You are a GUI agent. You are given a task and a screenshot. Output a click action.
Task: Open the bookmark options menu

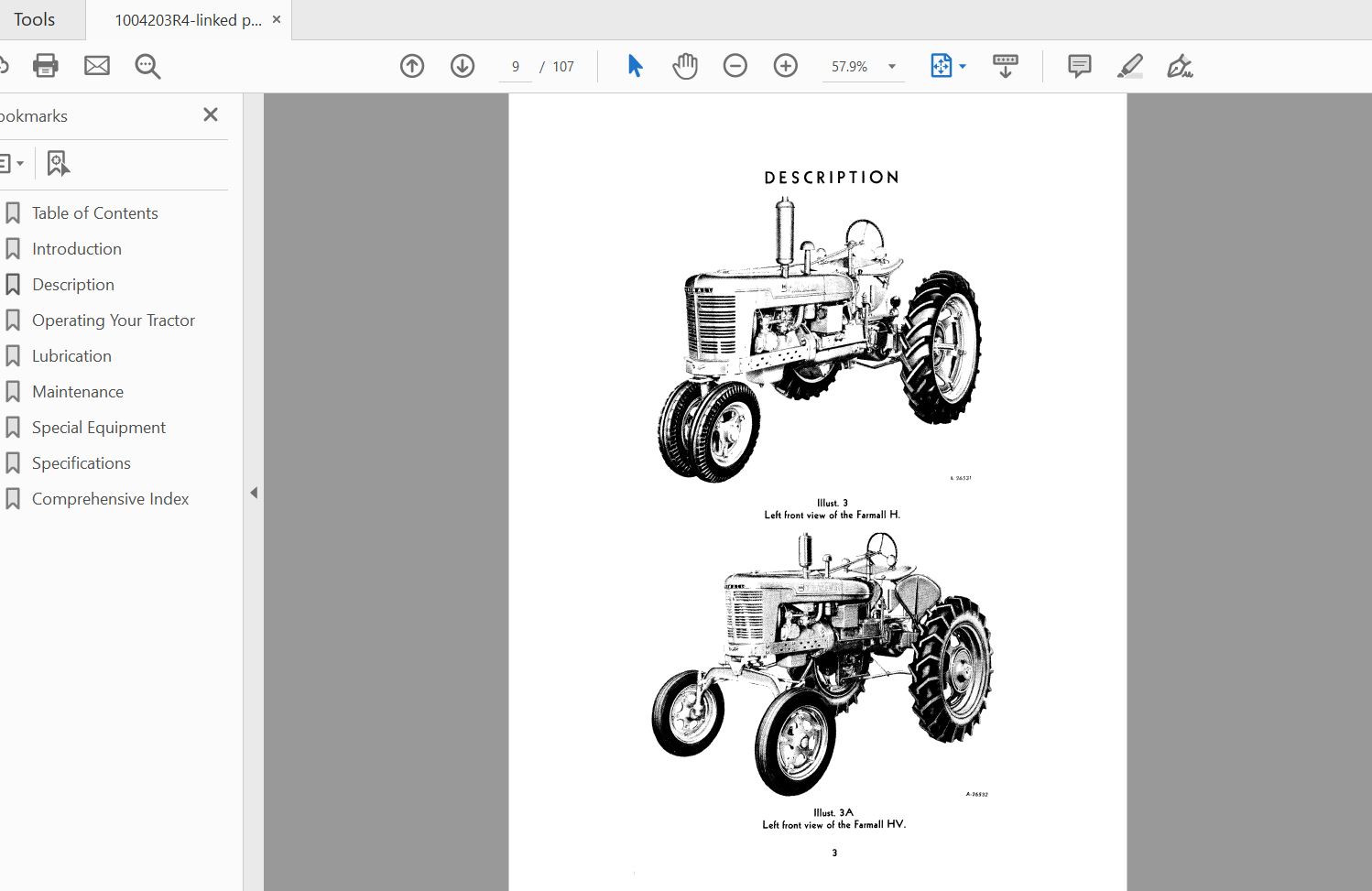click(13, 162)
